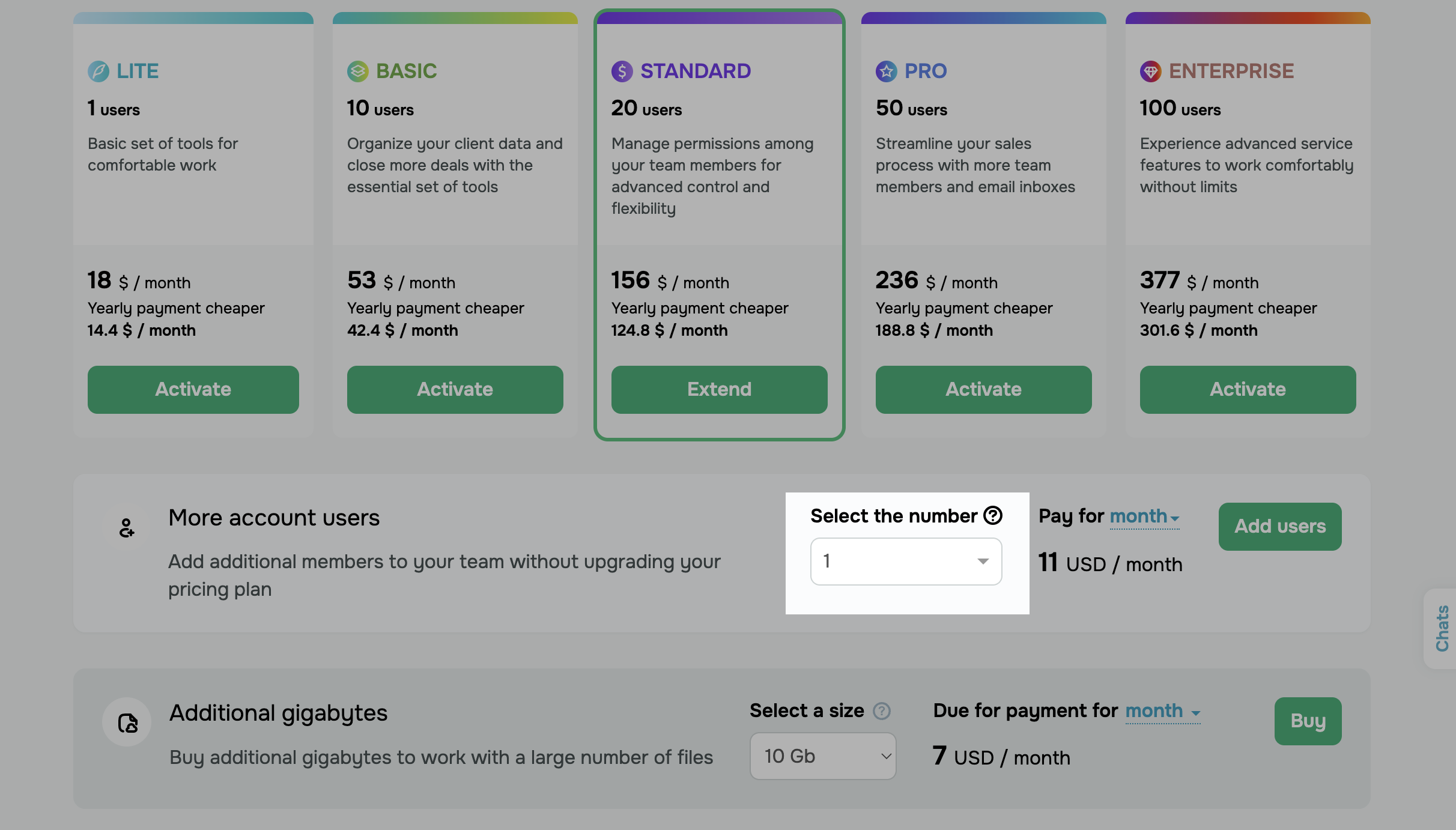Viewport: 1456px width, 830px height.
Task: Activate the LITE plan
Action: (x=193, y=390)
